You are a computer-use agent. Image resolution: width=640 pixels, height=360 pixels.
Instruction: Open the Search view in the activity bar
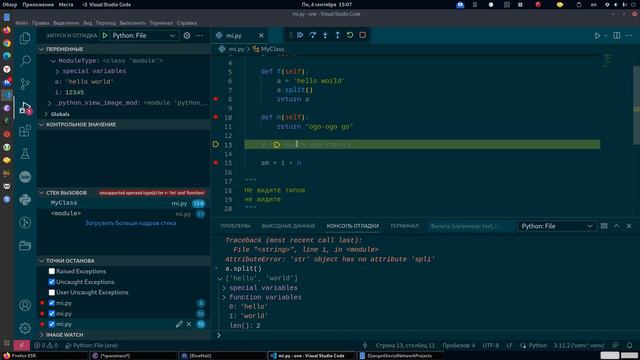tap(25, 61)
